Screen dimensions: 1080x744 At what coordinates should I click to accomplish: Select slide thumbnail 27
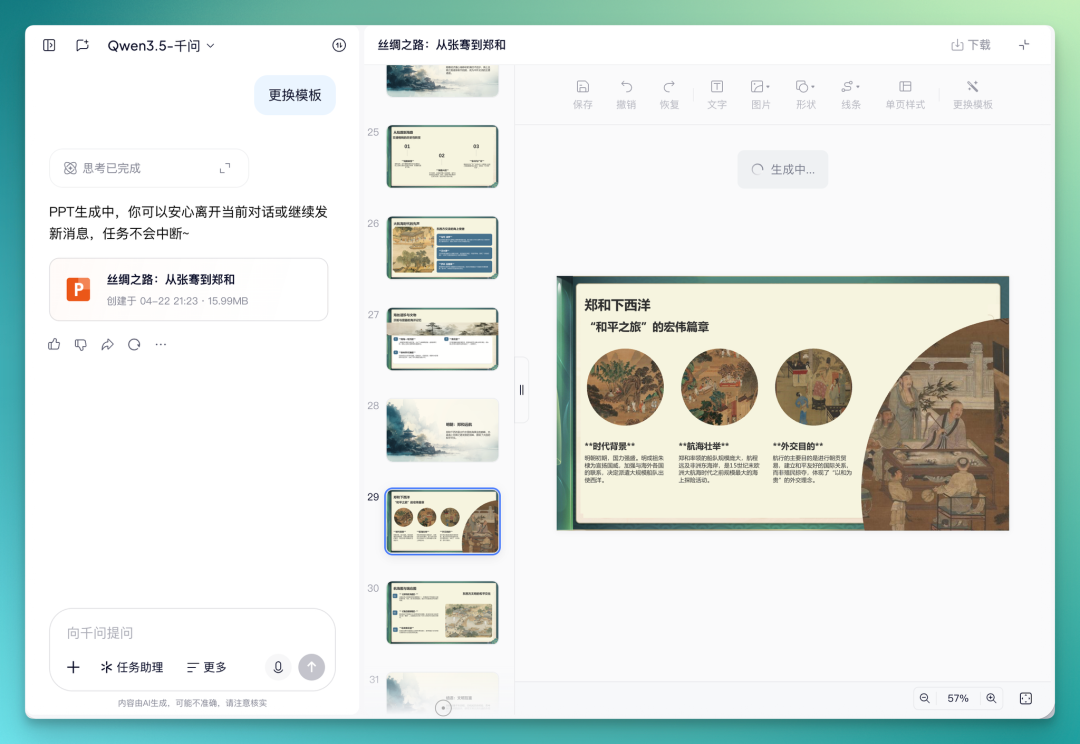[442, 339]
